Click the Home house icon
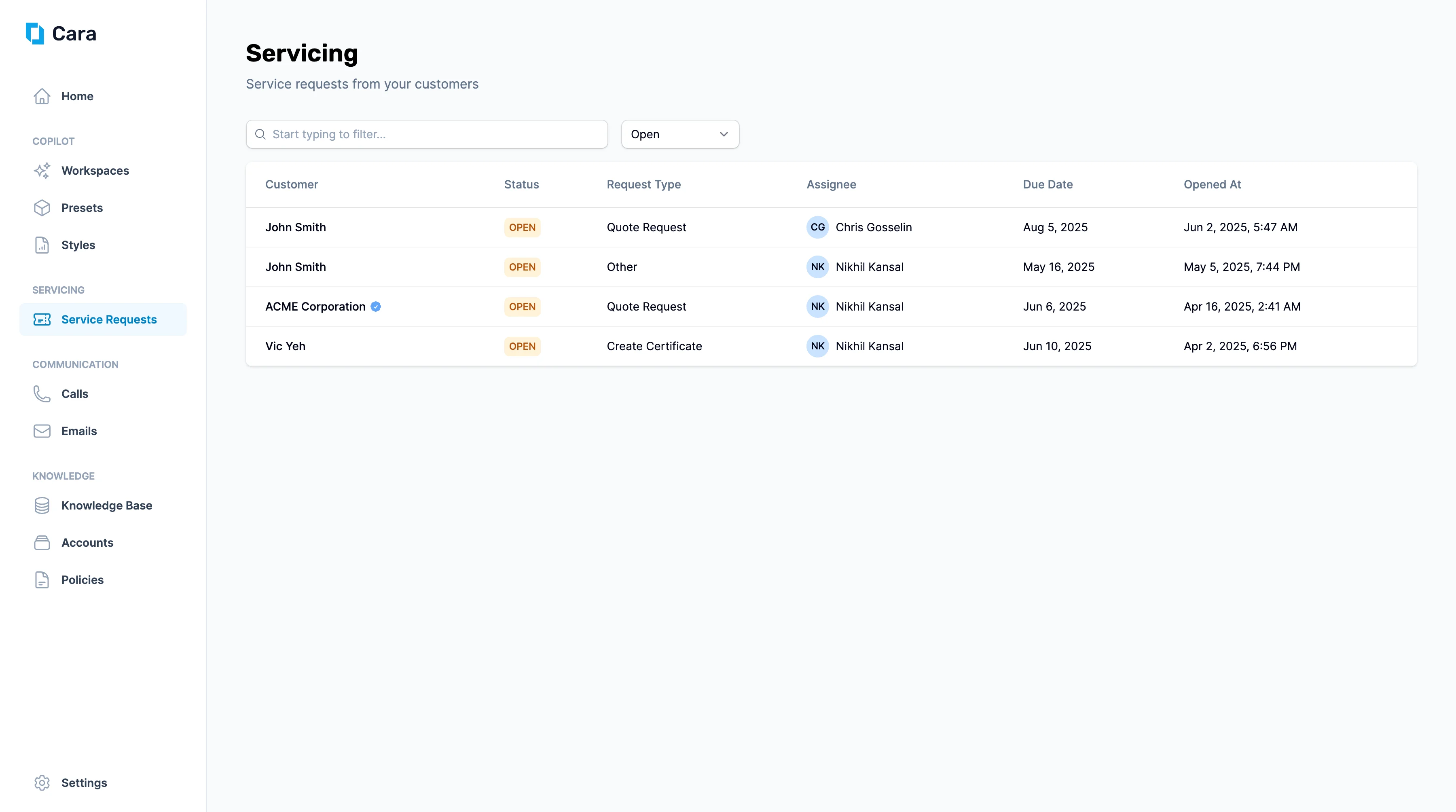This screenshot has height=812, width=1456. click(x=42, y=96)
